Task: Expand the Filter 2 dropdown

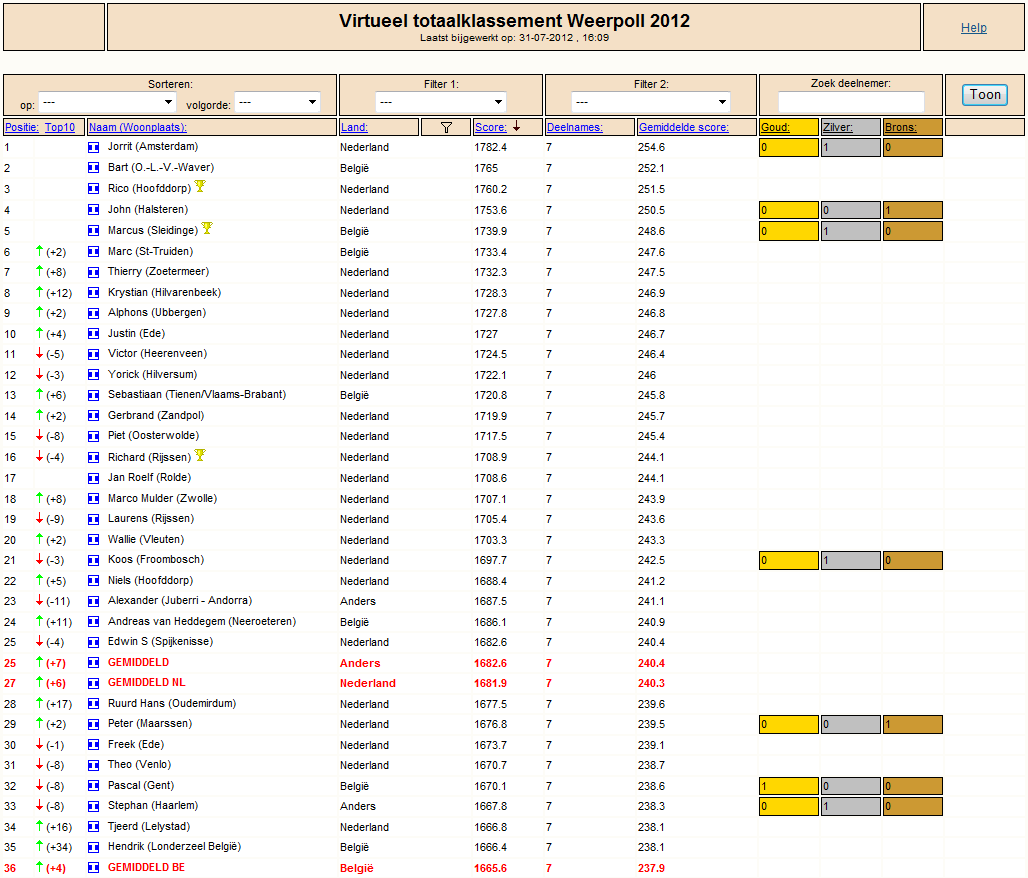Action: pyautogui.click(x=650, y=102)
